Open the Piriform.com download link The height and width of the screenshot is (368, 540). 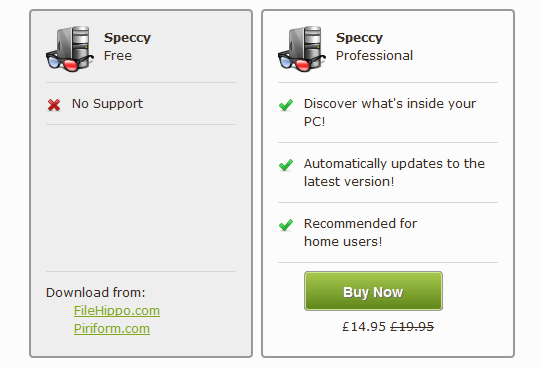(x=112, y=328)
